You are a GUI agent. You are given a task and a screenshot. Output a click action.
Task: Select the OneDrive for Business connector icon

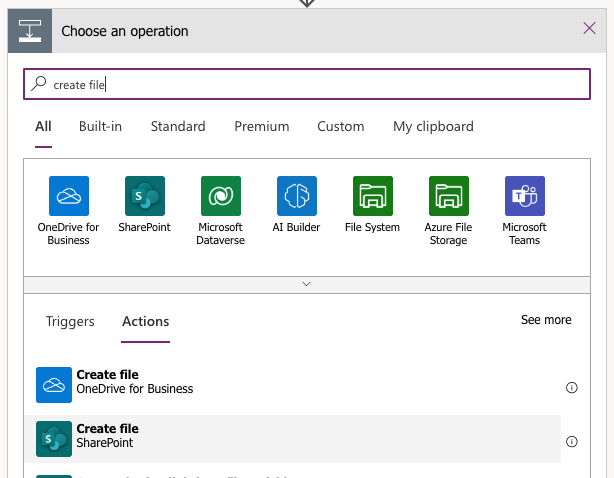coord(69,196)
